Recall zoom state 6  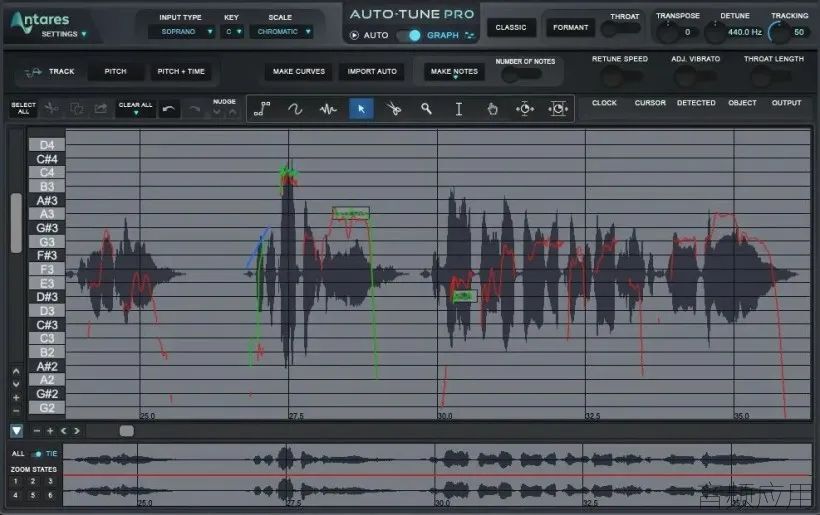pos(50,495)
